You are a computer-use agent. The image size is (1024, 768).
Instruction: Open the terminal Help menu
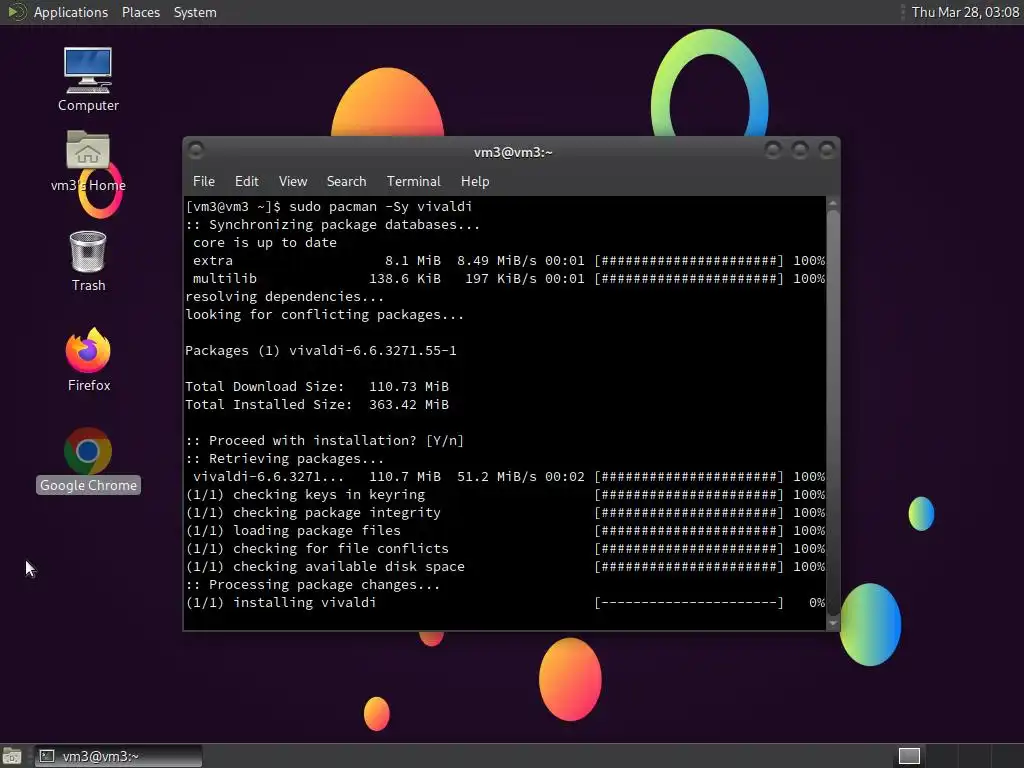pyautogui.click(x=475, y=182)
